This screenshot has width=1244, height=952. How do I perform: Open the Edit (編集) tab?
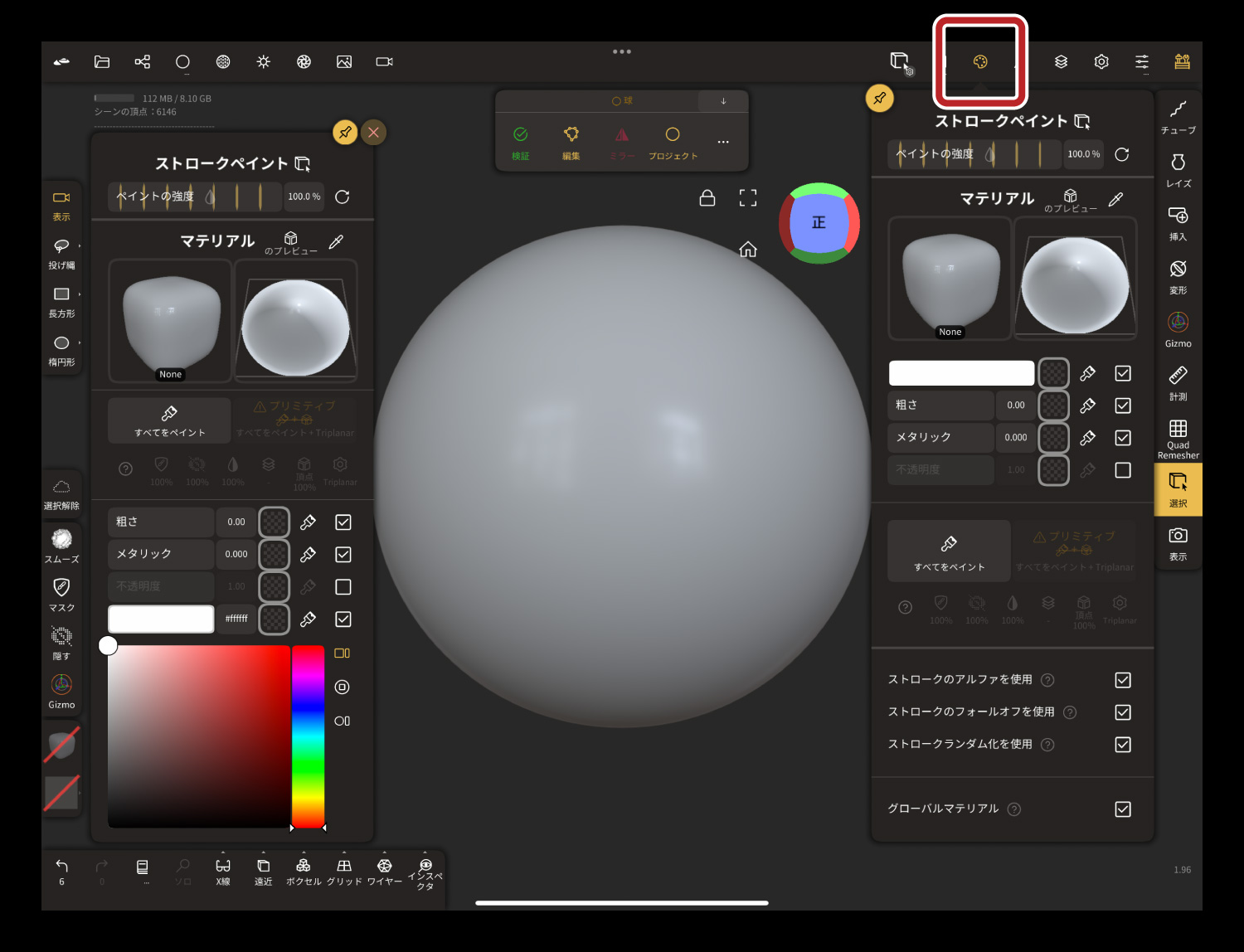click(x=571, y=142)
